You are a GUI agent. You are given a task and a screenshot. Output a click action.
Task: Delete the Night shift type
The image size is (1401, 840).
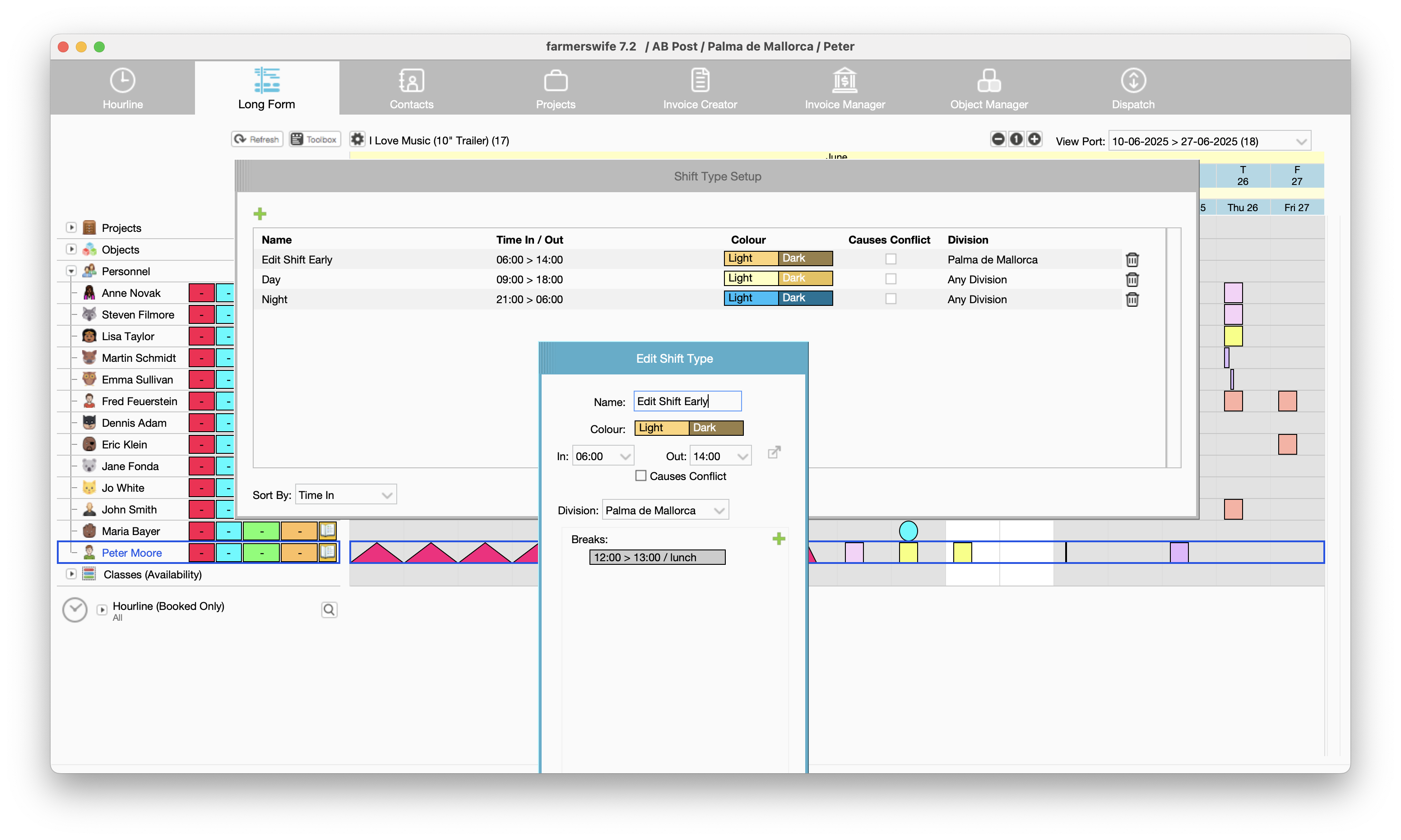click(x=1132, y=300)
